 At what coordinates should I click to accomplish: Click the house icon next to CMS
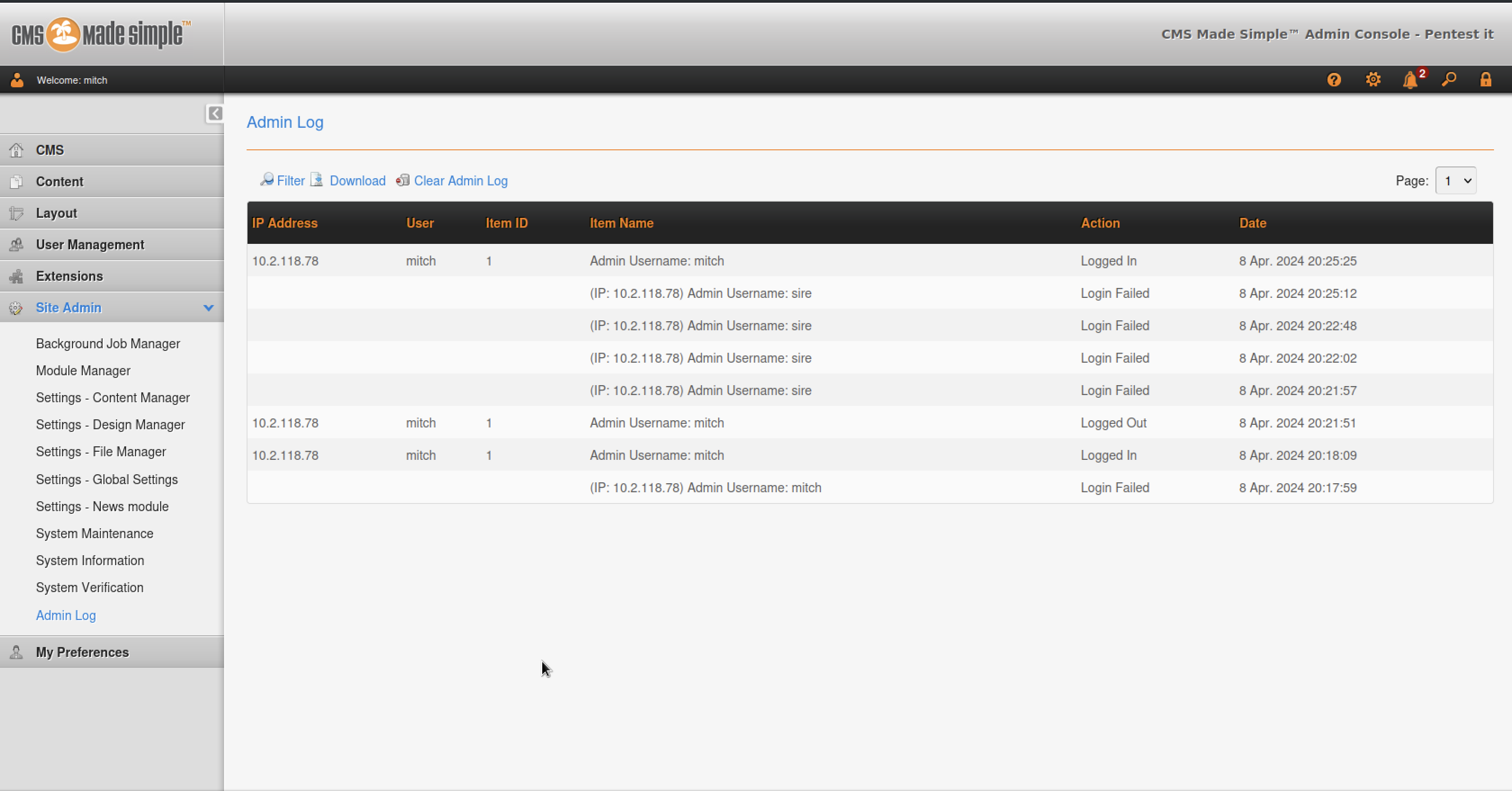click(x=17, y=150)
